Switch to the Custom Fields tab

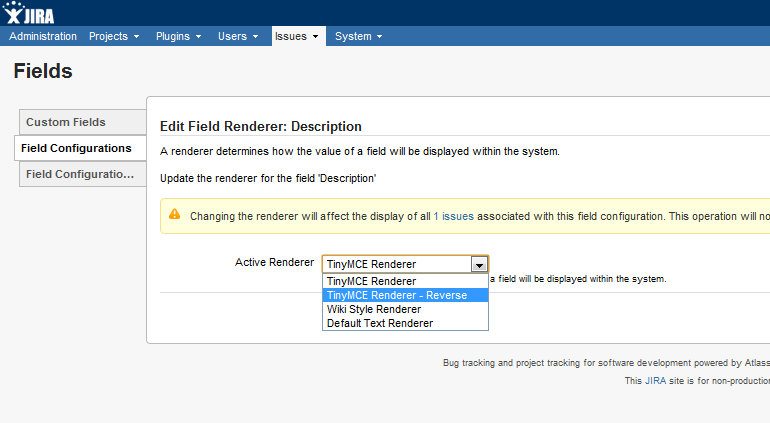tap(66, 122)
